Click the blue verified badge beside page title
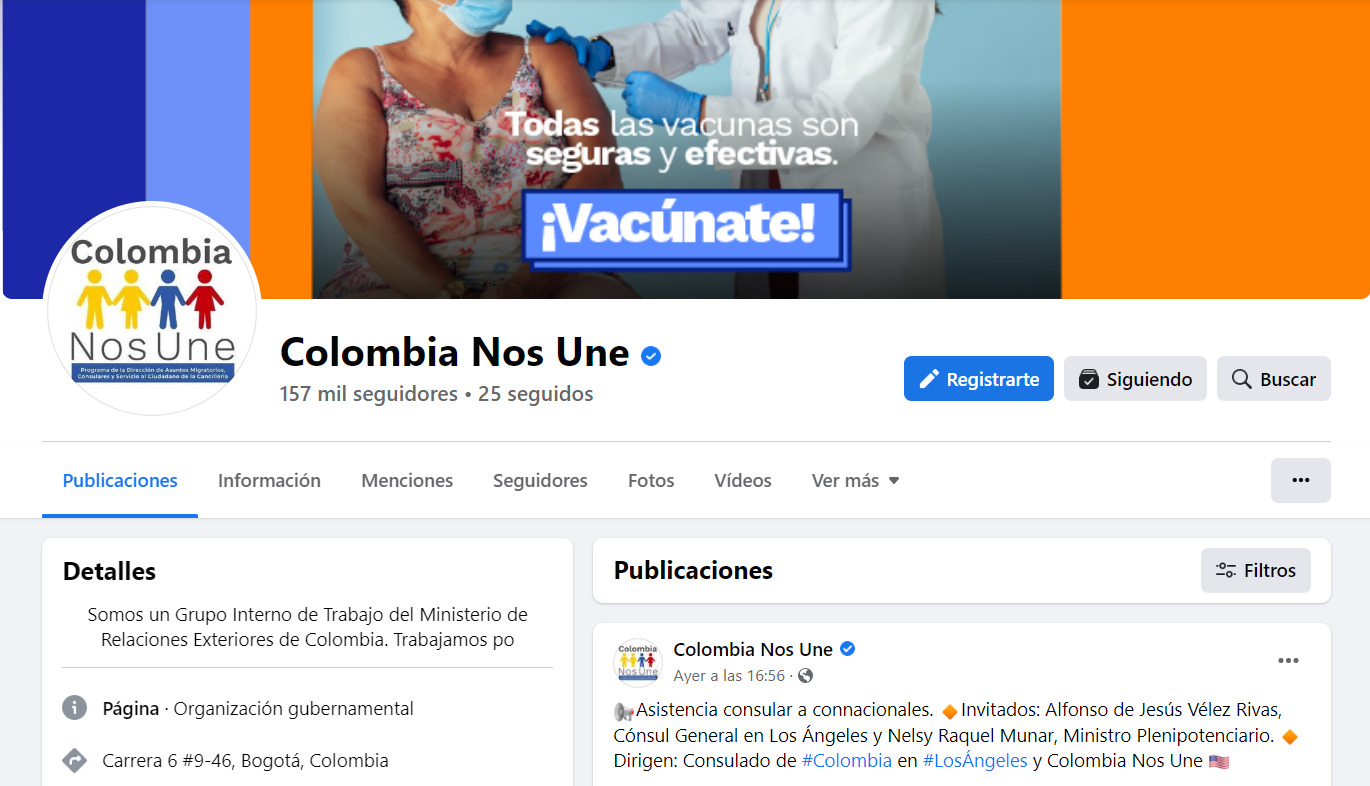 (x=651, y=355)
